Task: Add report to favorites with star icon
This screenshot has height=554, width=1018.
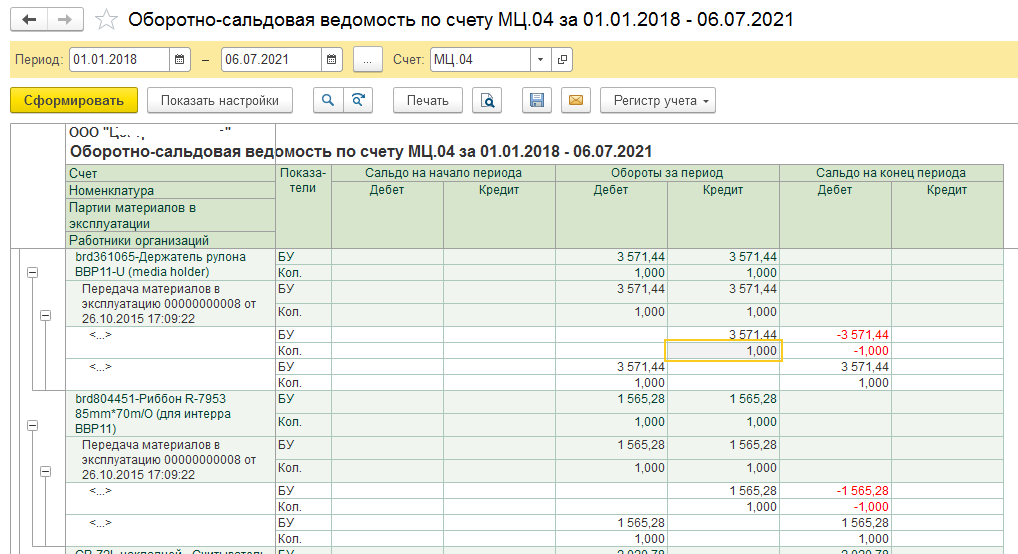Action: coord(106,20)
